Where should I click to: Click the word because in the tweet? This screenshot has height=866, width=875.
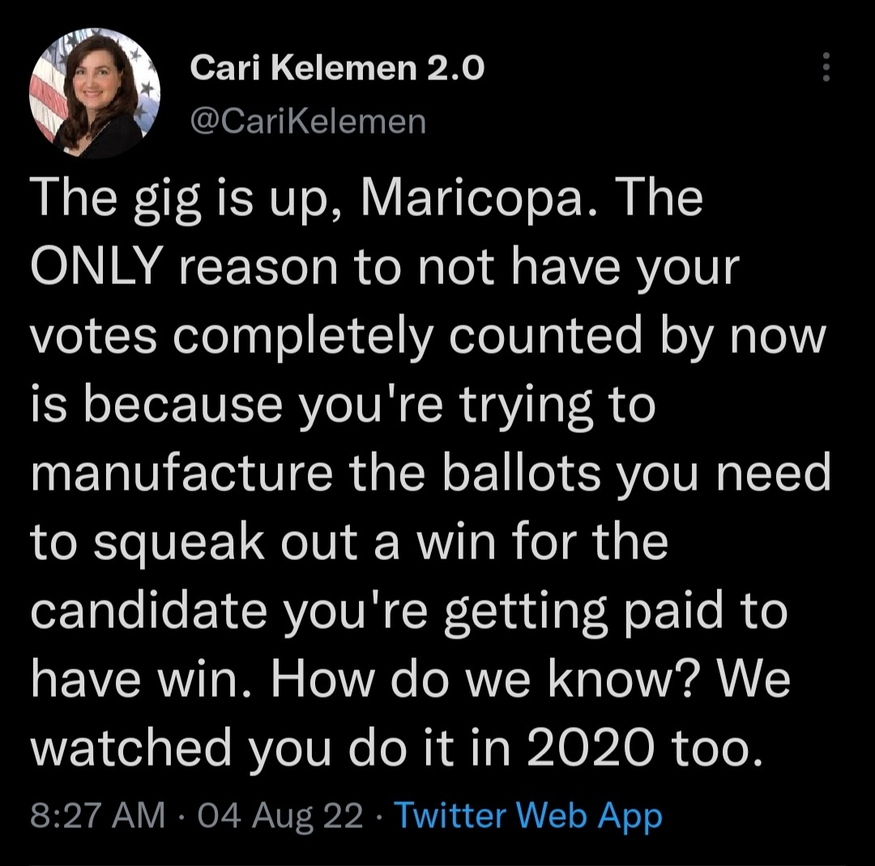click(183, 405)
